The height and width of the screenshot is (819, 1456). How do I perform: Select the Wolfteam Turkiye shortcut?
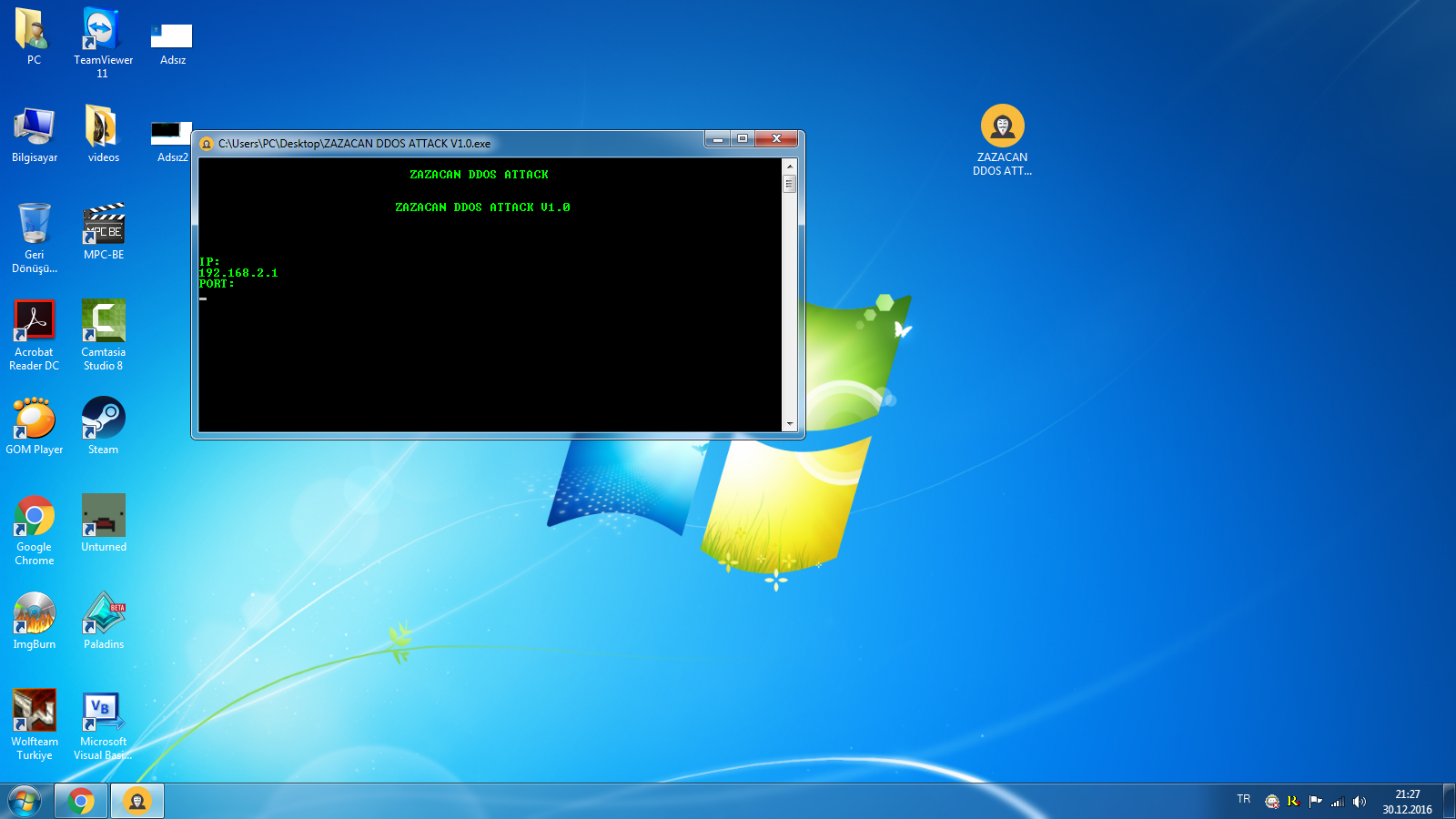coord(35,724)
